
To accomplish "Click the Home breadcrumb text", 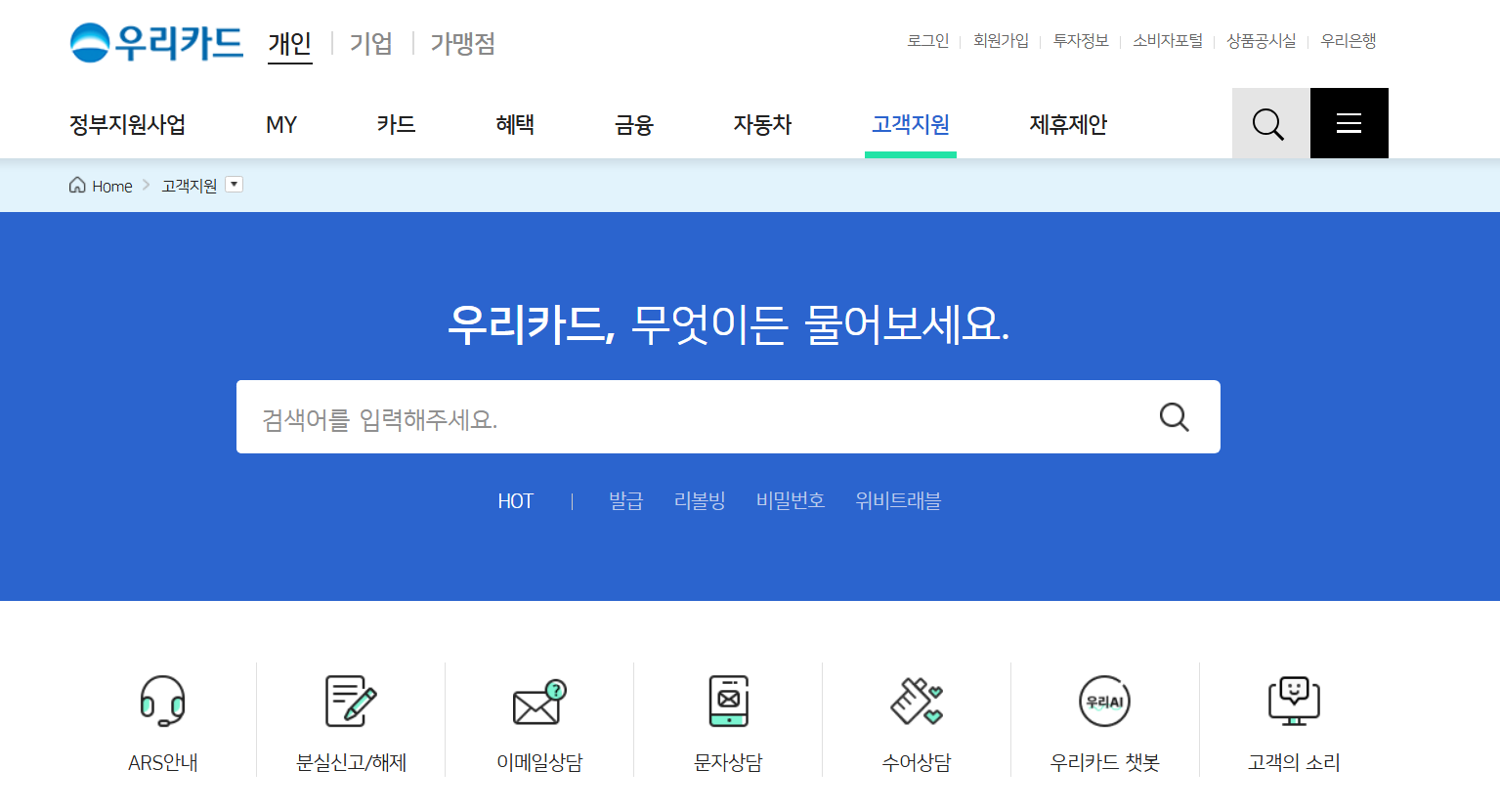I will [x=112, y=186].
